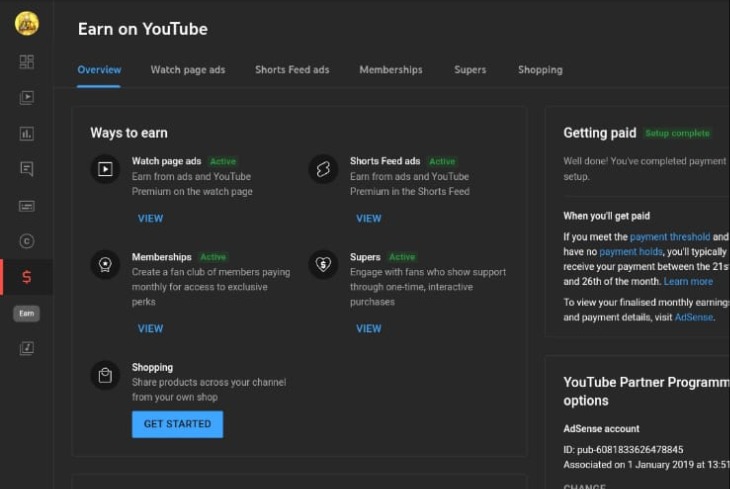Switch to the Memberships tab
The width and height of the screenshot is (730, 489).
(391, 70)
